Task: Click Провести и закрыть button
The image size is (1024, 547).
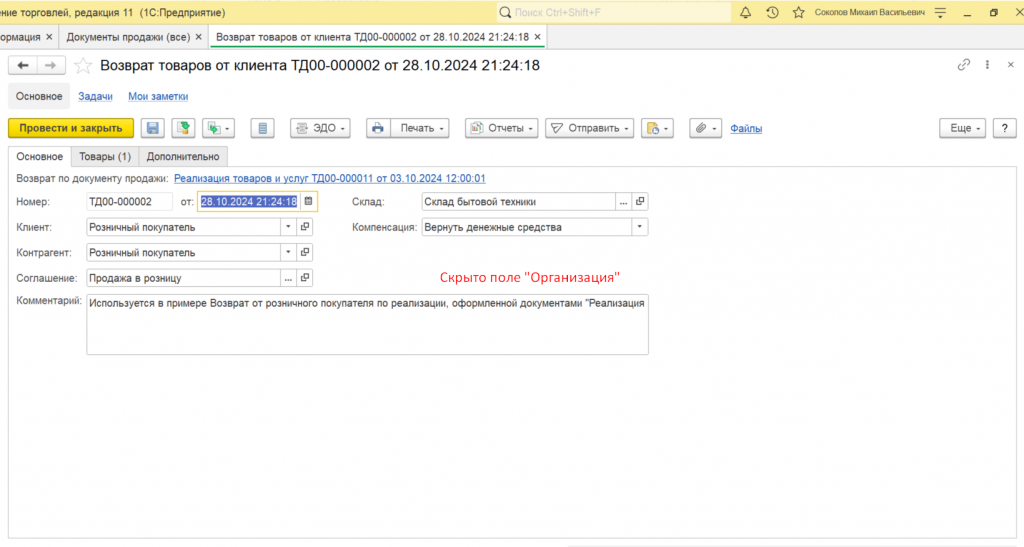Action: [71, 128]
